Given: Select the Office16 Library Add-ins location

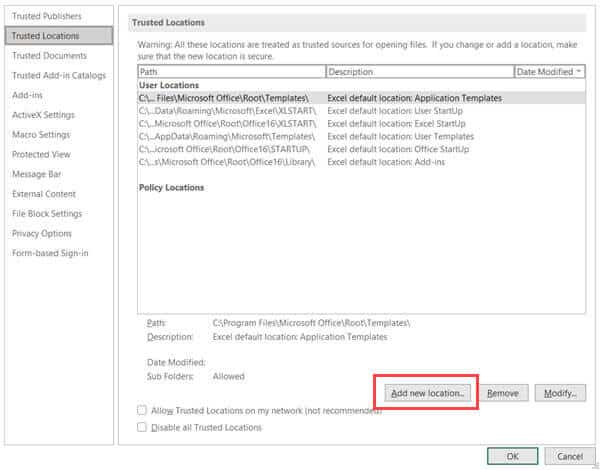Looking at the screenshot, I should pyautogui.click(x=230, y=162).
